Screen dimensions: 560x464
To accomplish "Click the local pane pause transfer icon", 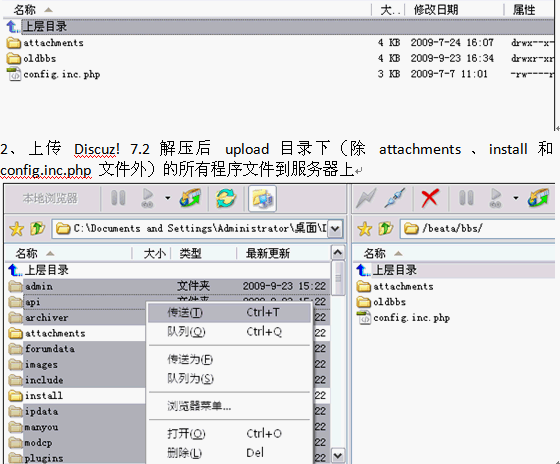I will [118, 198].
